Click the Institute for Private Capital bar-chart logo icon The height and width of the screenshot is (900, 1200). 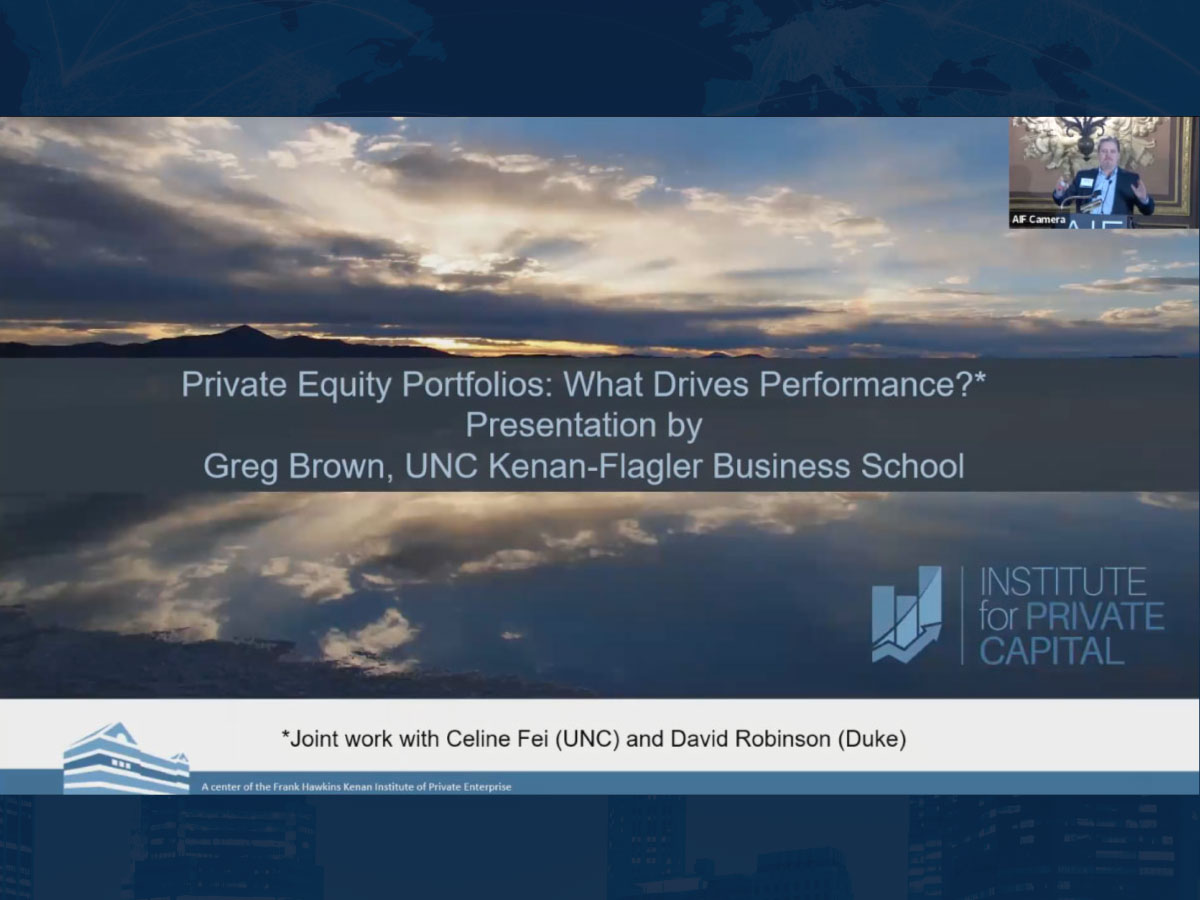[906, 614]
